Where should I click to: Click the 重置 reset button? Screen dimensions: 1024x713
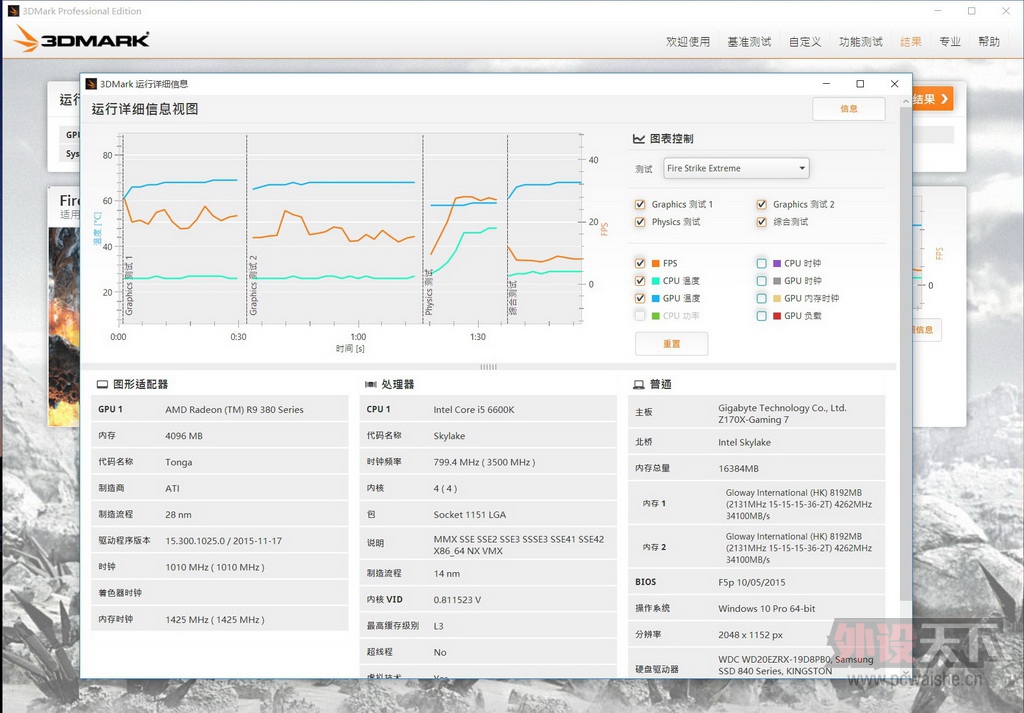pos(671,344)
